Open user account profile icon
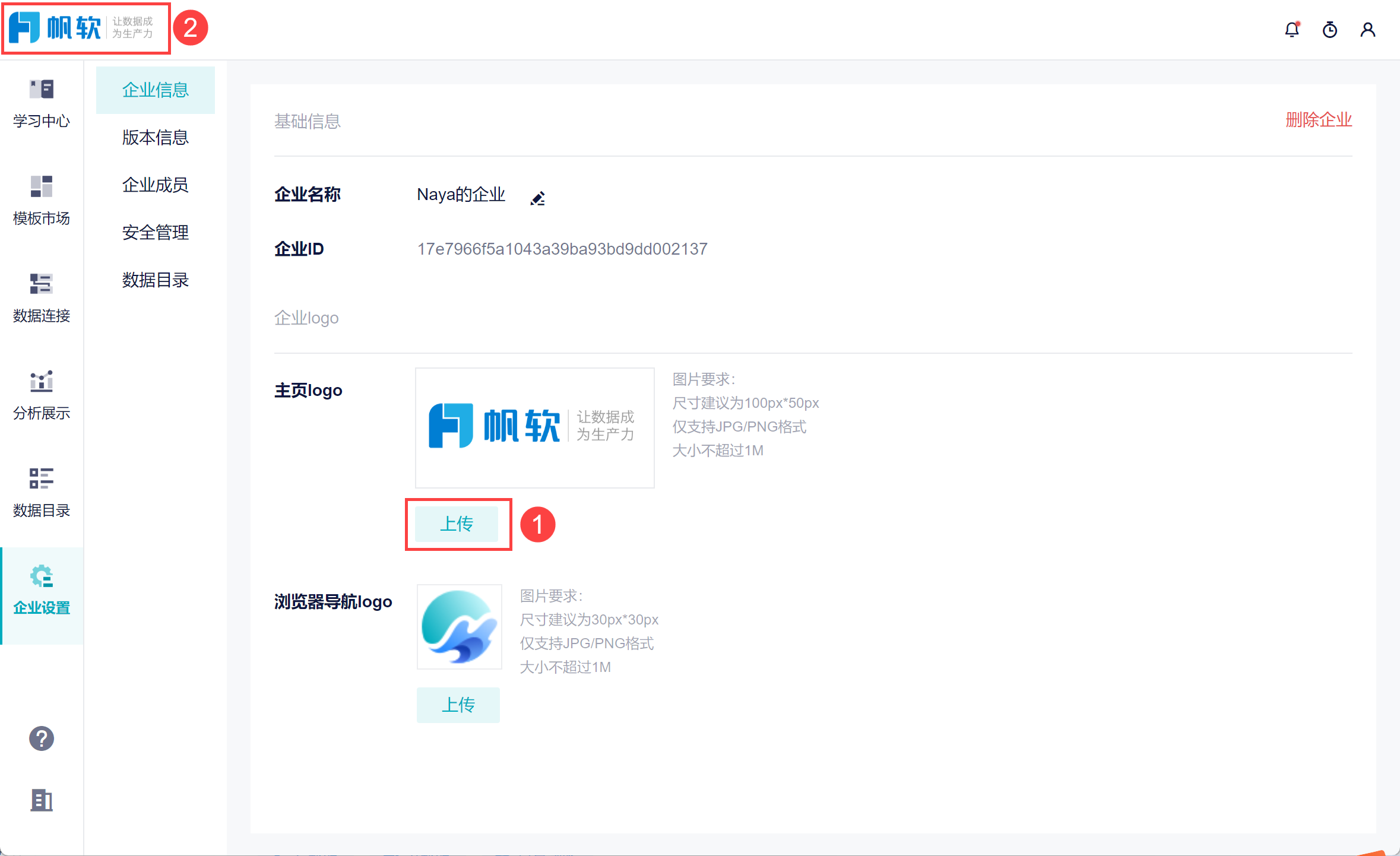 pos(1368,30)
